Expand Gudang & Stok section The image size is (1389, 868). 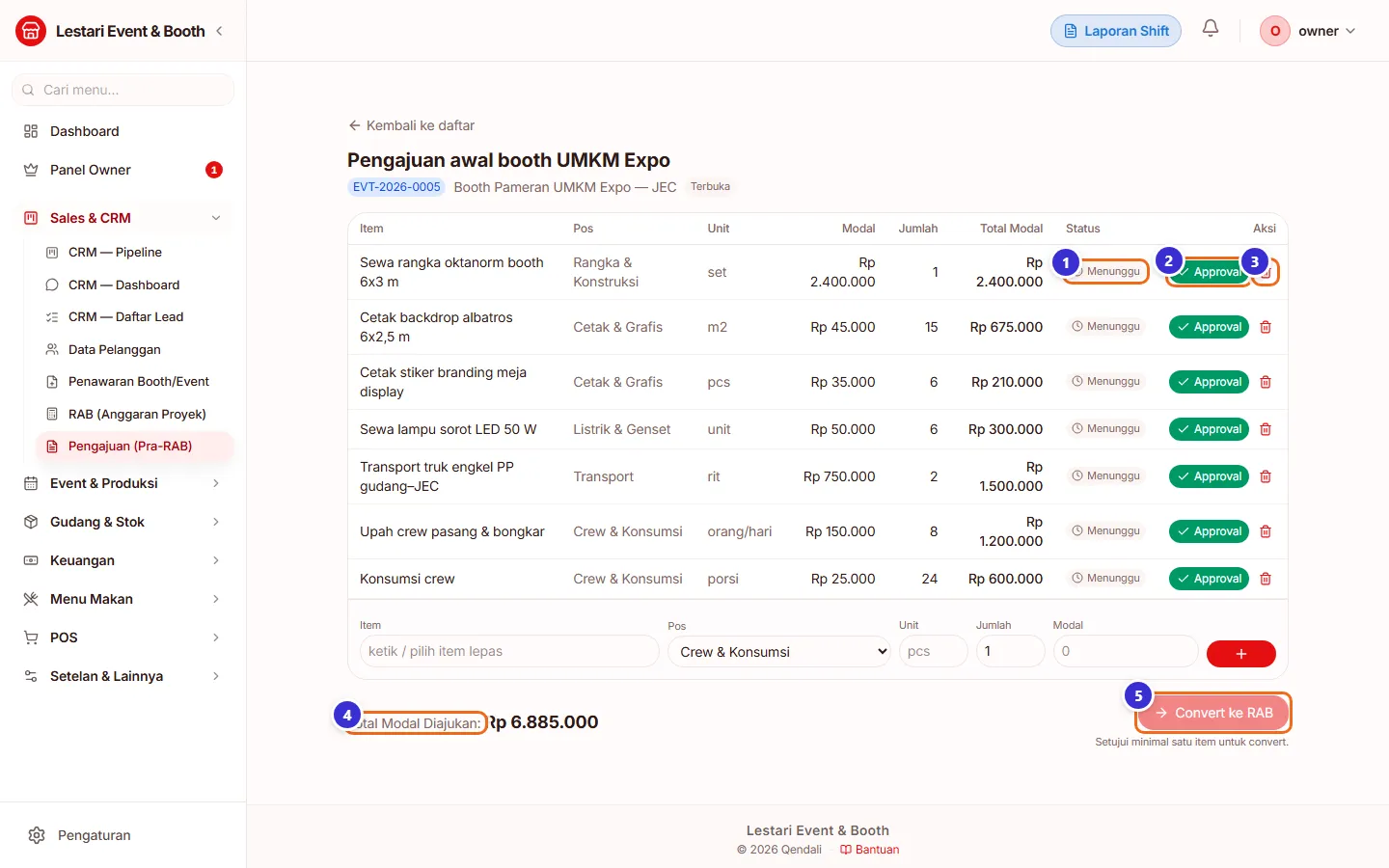pyautogui.click(x=123, y=522)
